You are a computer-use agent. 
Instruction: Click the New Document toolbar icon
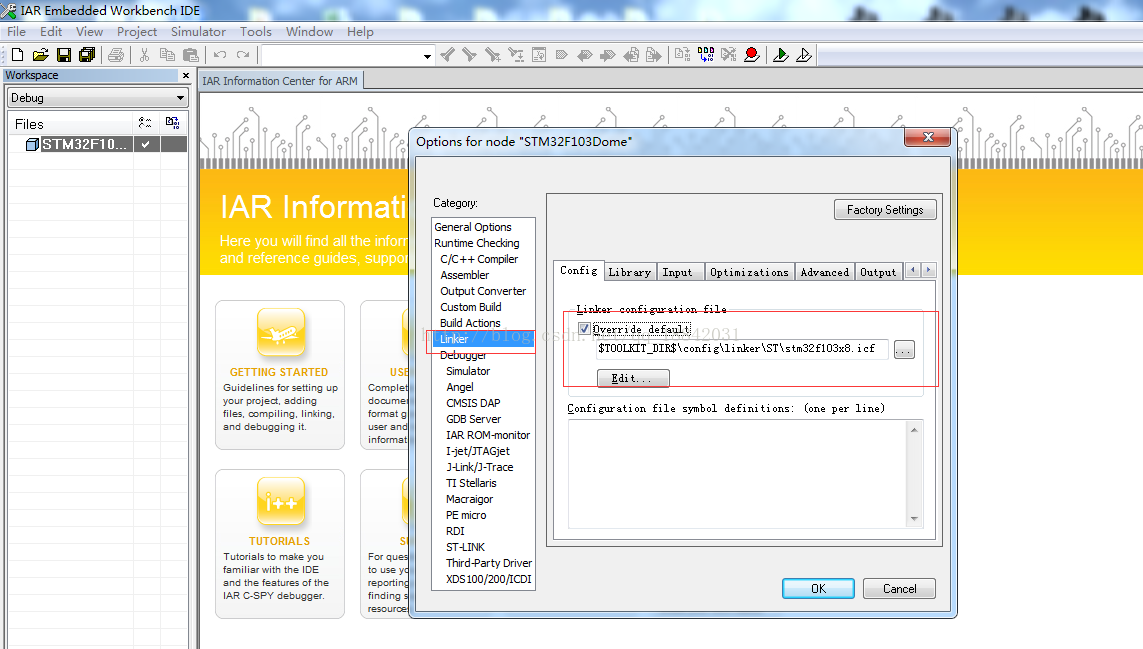point(17,55)
